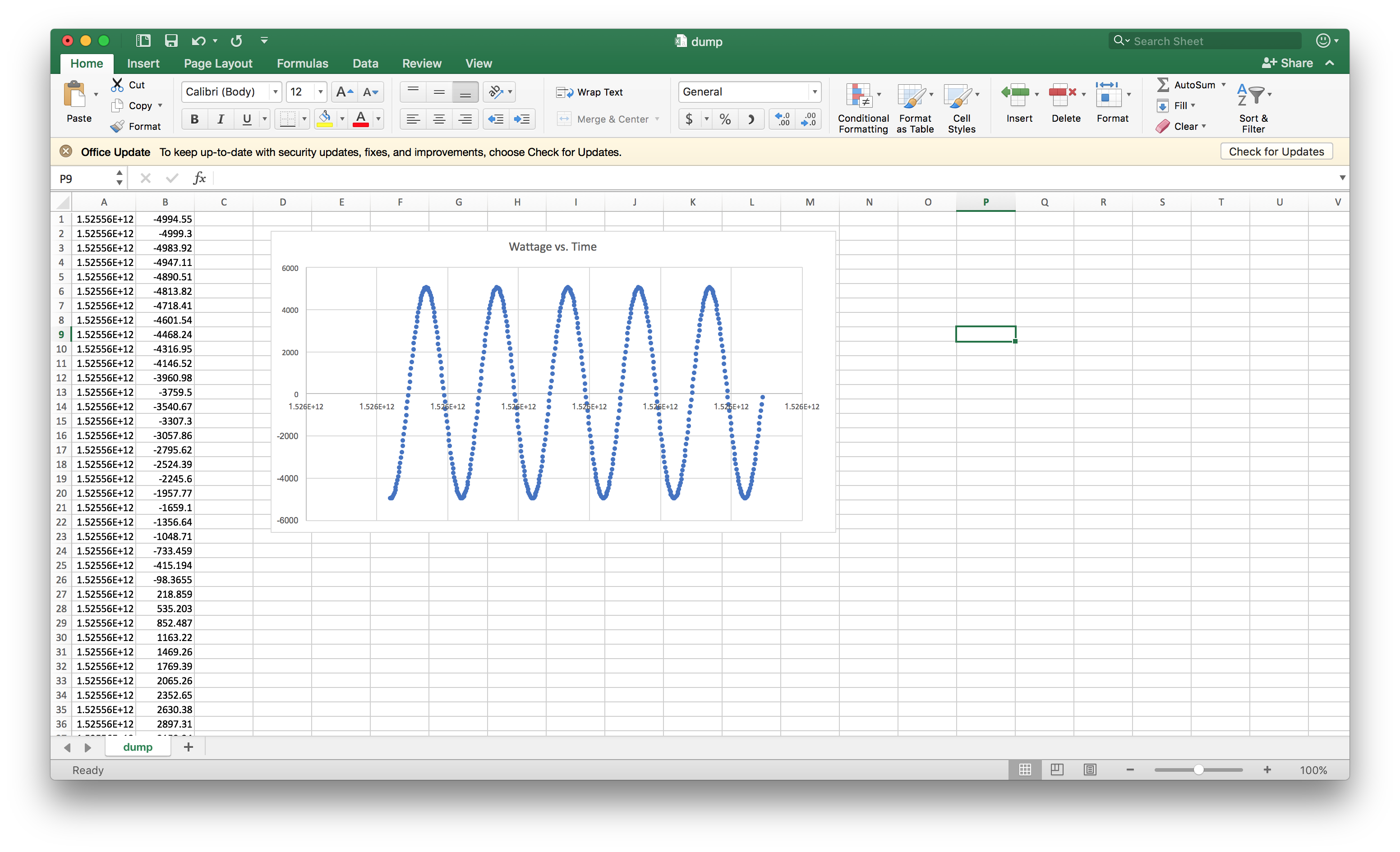The height and width of the screenshot is (852, 1400).
Task: Toggle Underline formatting
Action: tap(247, 119)
